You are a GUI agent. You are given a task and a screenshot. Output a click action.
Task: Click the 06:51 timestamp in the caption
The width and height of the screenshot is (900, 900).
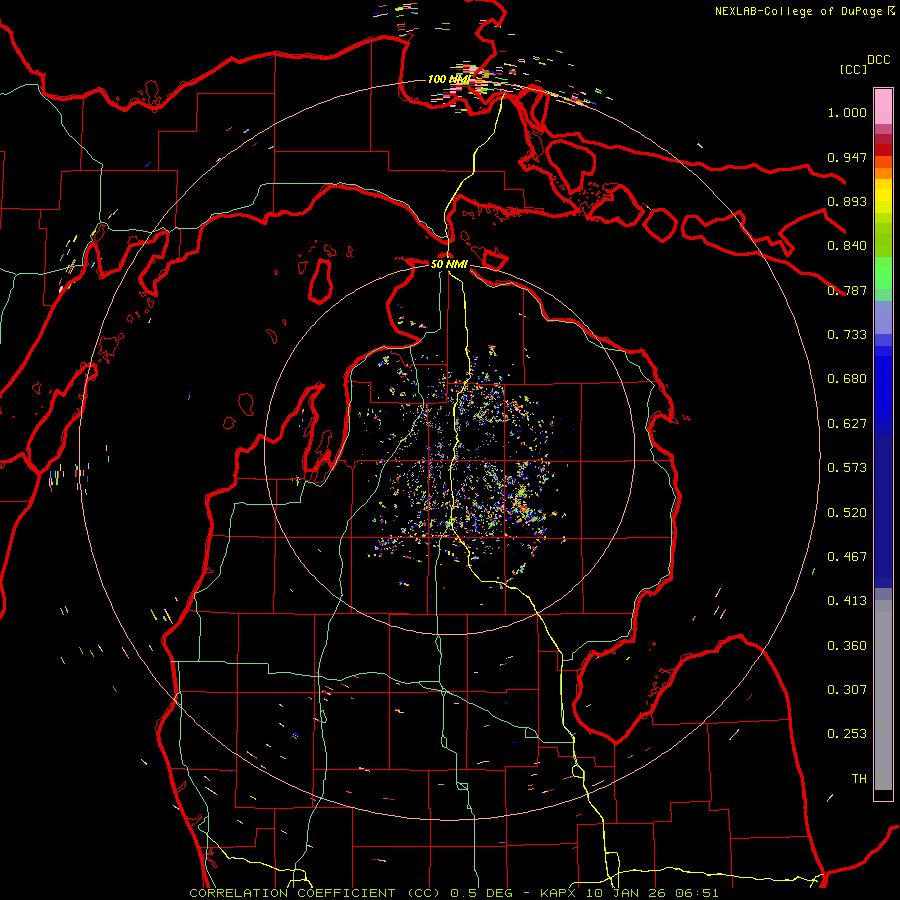[697, 893]
